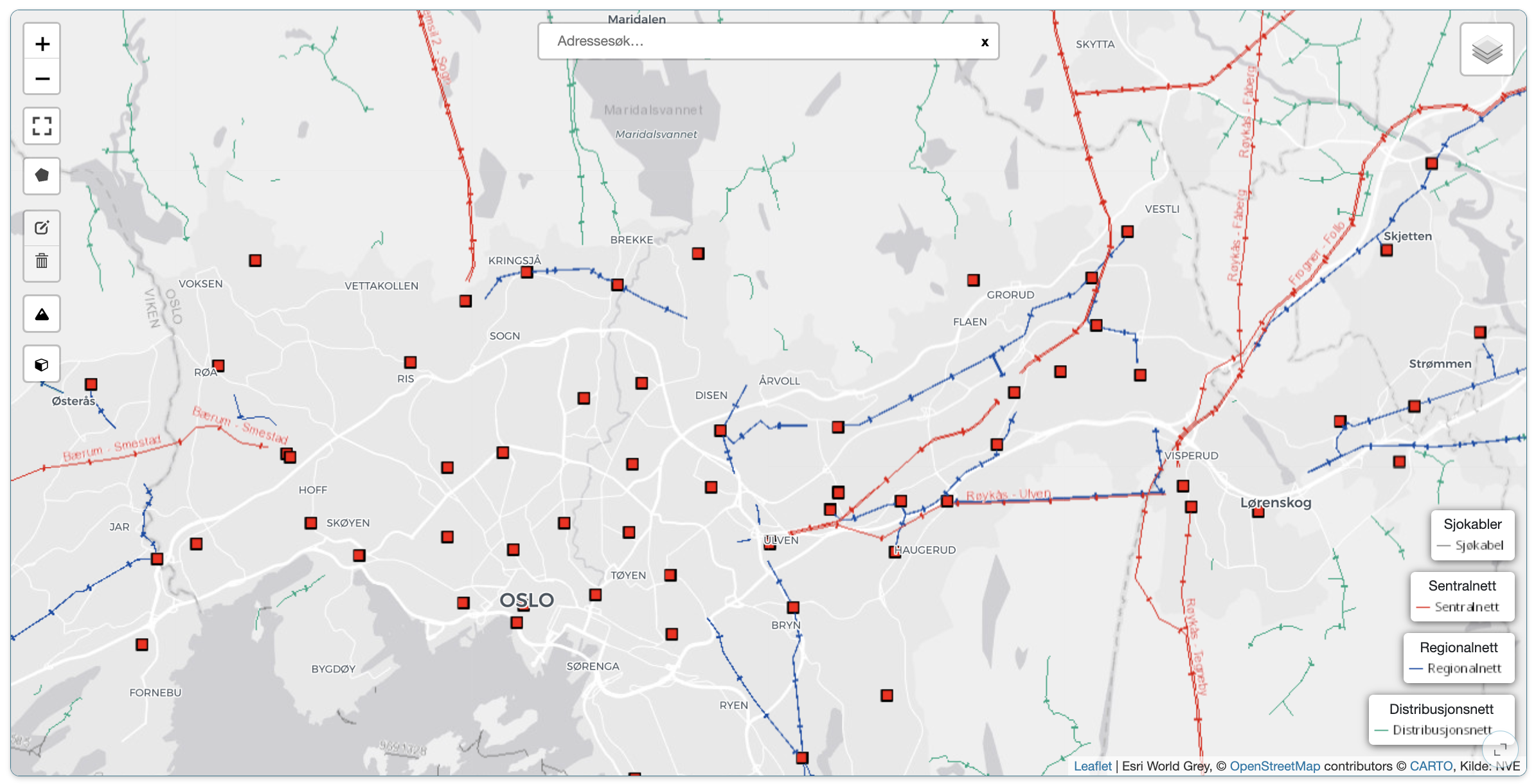Activate the edit layers tool
Image resolution: width=1536 pixels, height=784 pixels.
coord(42,227)
